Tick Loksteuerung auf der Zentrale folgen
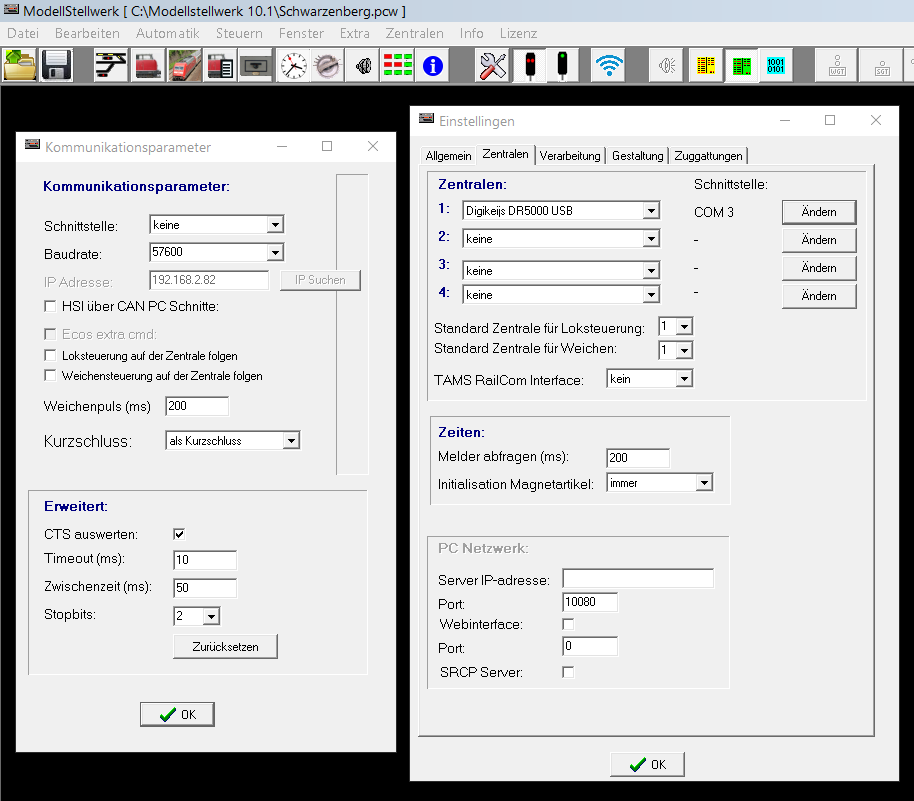Image resolution: width=914 pixels, height=801 pixels. click(x=51, y=356)
